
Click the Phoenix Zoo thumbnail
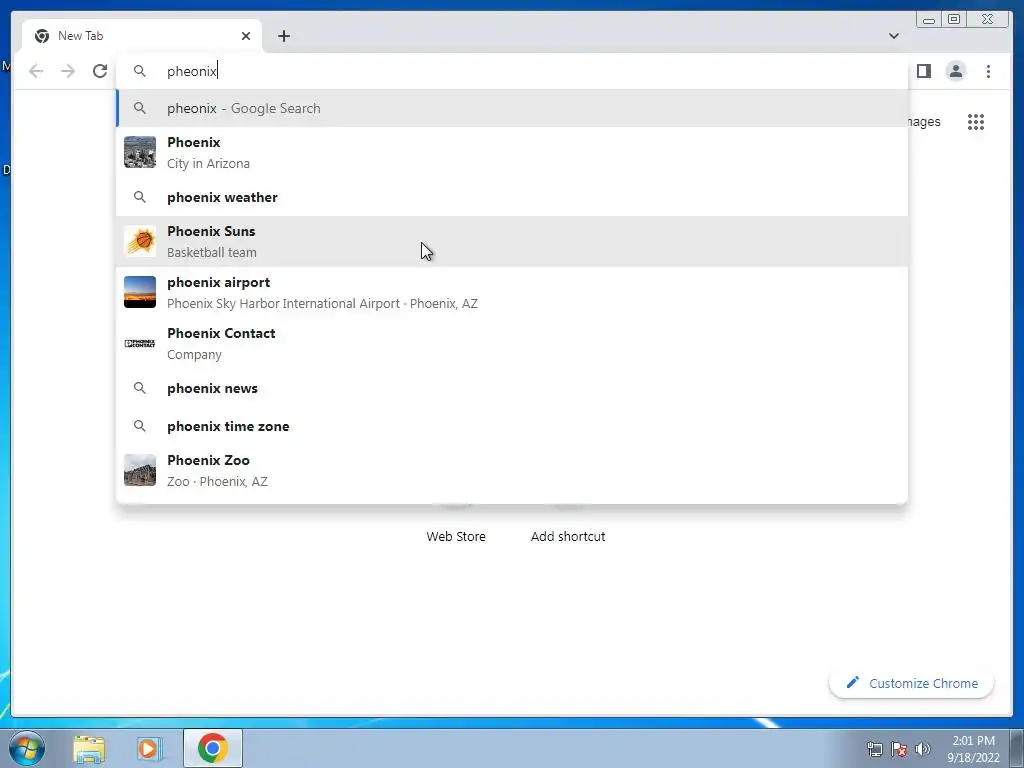point(140,470)
